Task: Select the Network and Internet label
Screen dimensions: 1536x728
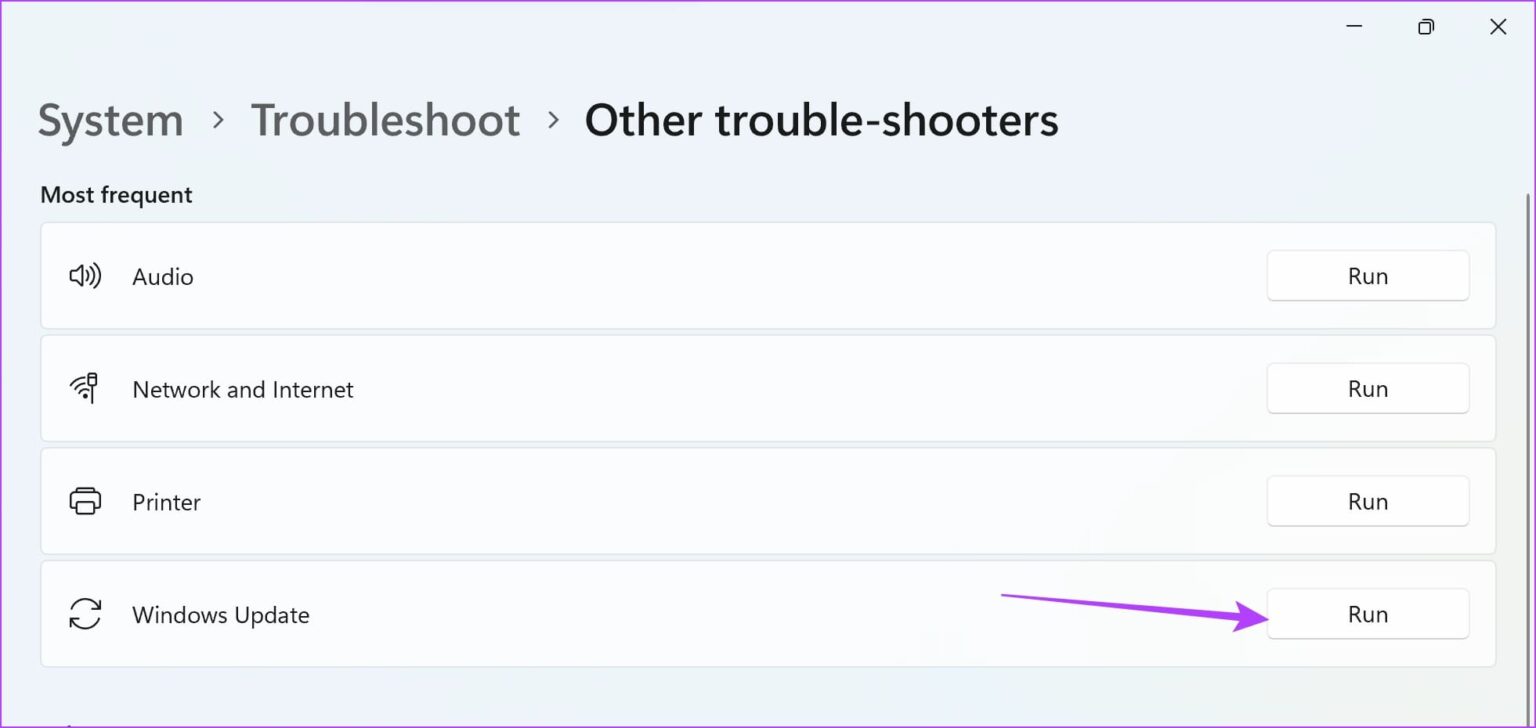Action: point(243,390)
